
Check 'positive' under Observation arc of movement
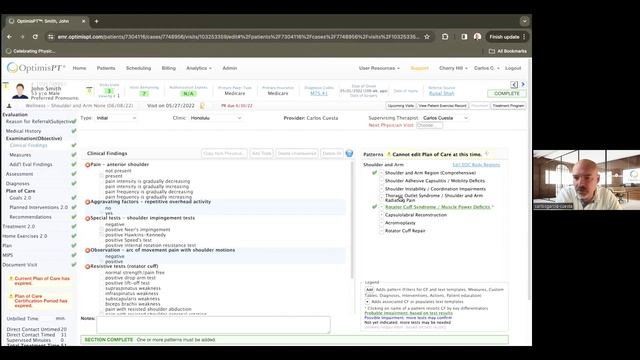(102, 262)
